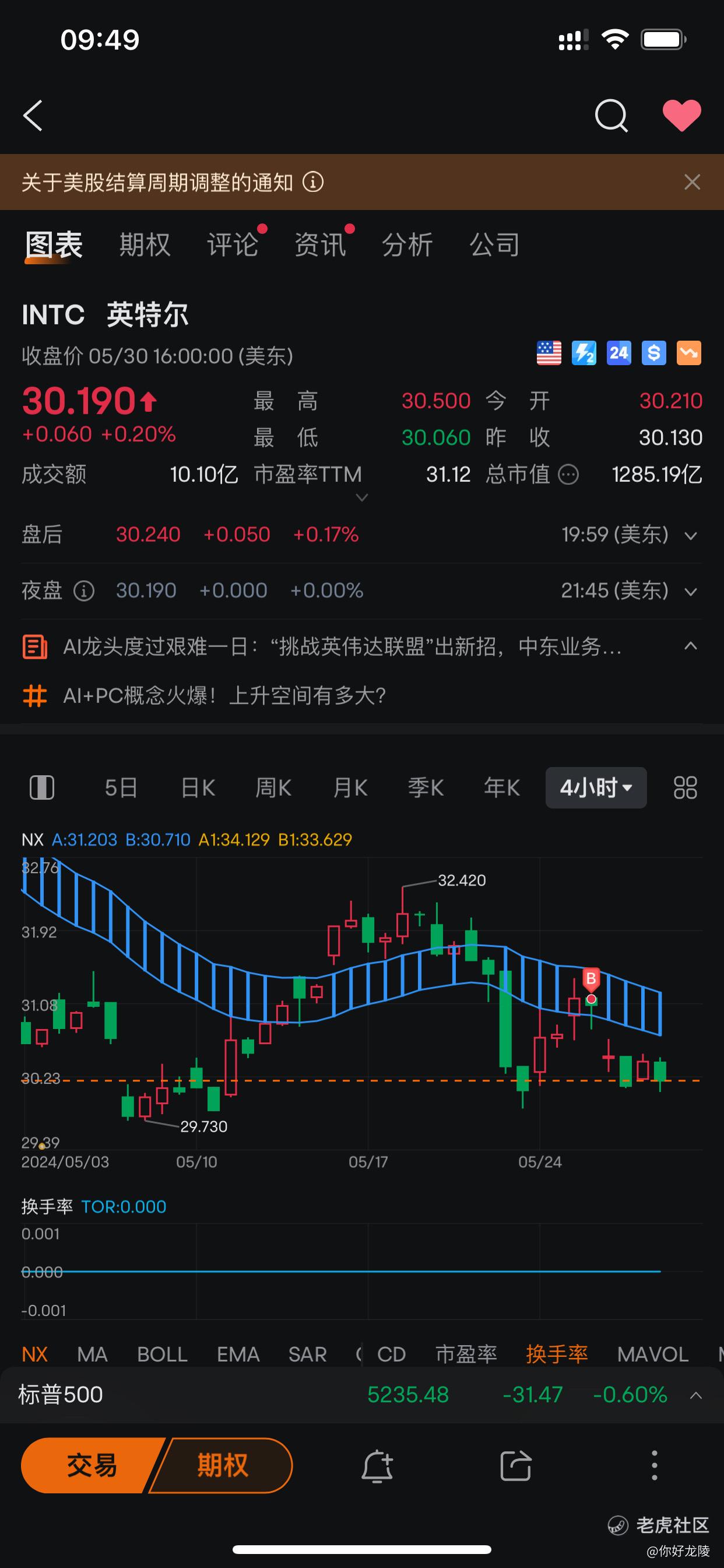The height and width of the screenshot is (1568, 724).
Task: Tap the red B buy marker on chart
Action: click(x=591, y=979)
